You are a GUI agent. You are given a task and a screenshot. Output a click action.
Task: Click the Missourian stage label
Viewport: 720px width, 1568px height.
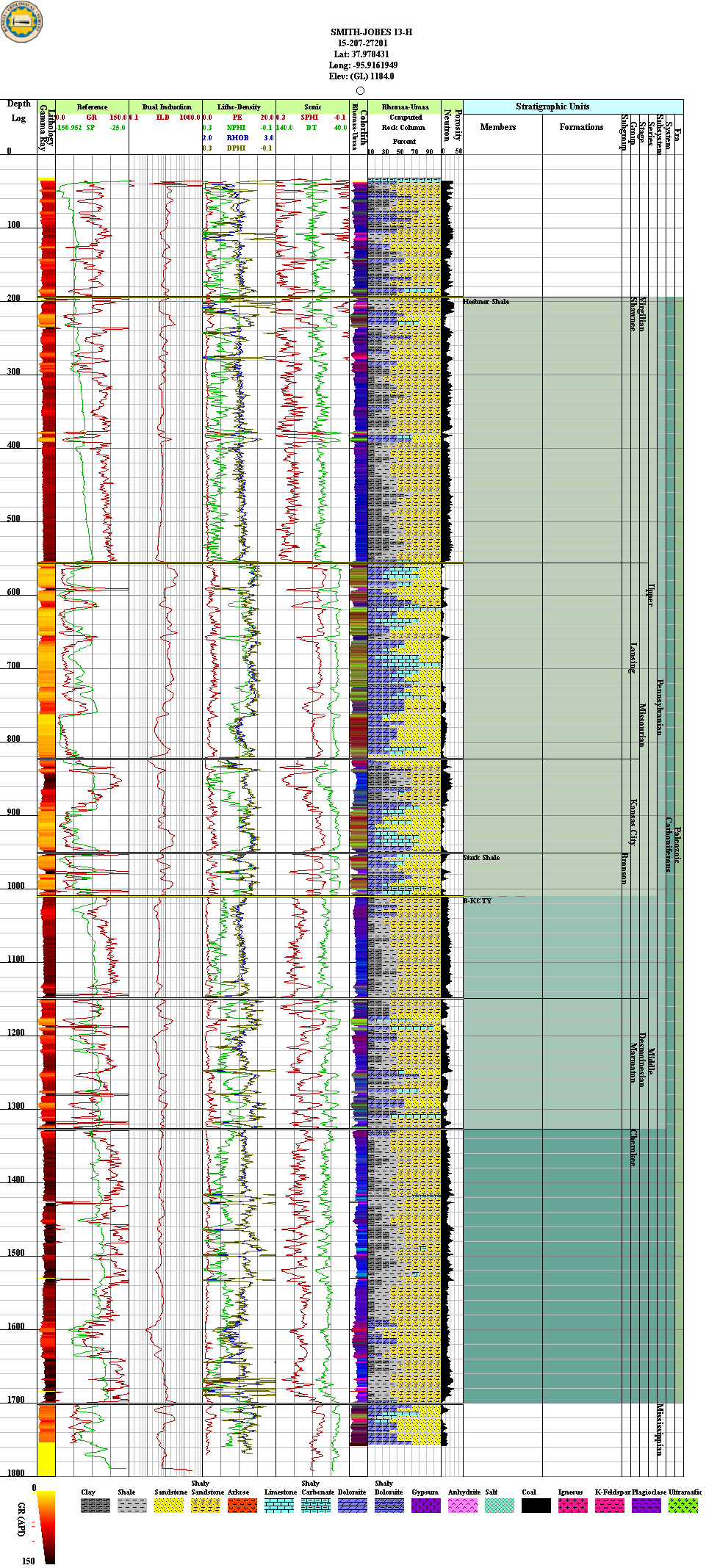tap(642, 725)
